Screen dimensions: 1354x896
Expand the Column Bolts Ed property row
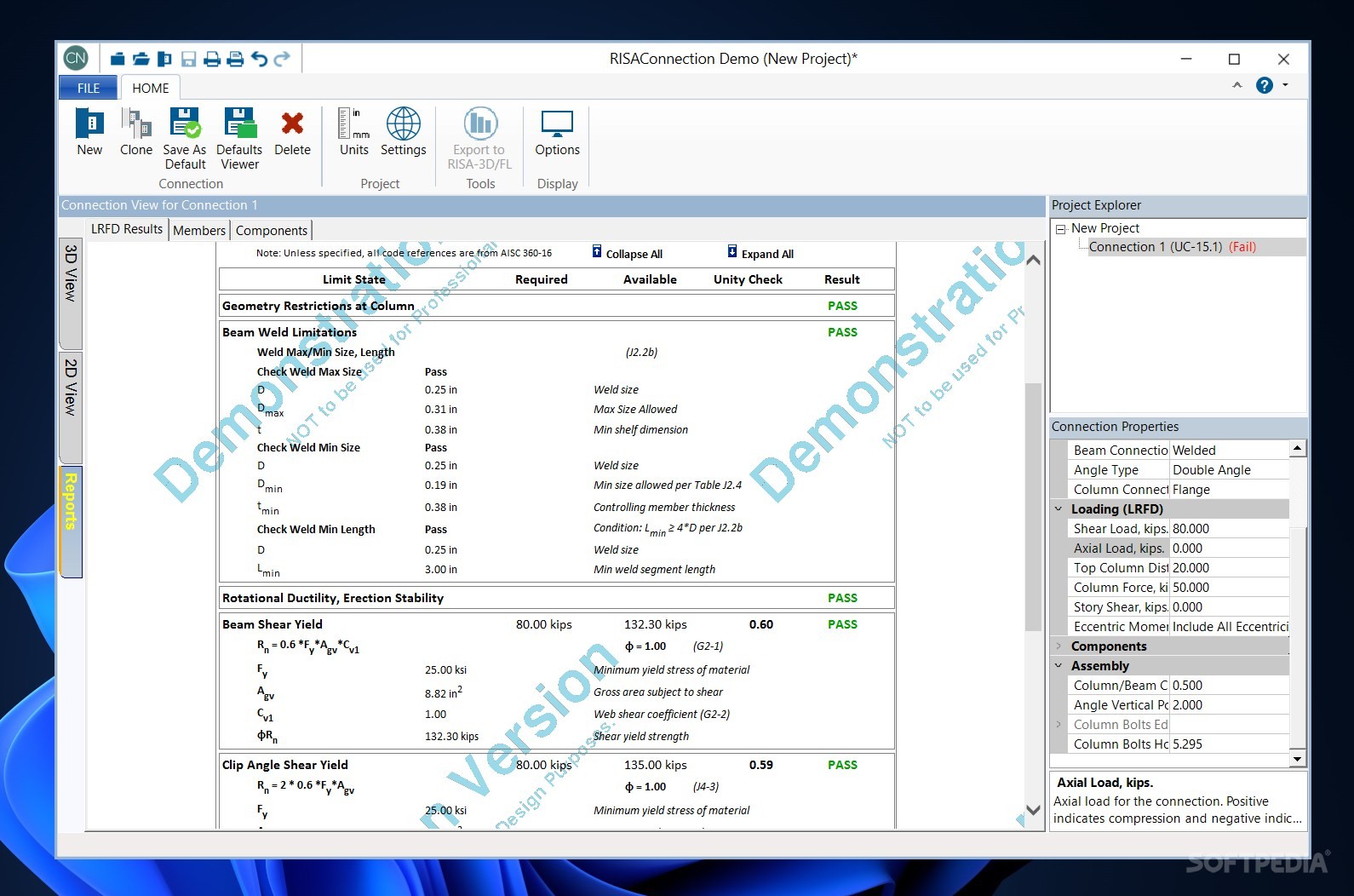pyautogui.click(x=1059, y=724)
